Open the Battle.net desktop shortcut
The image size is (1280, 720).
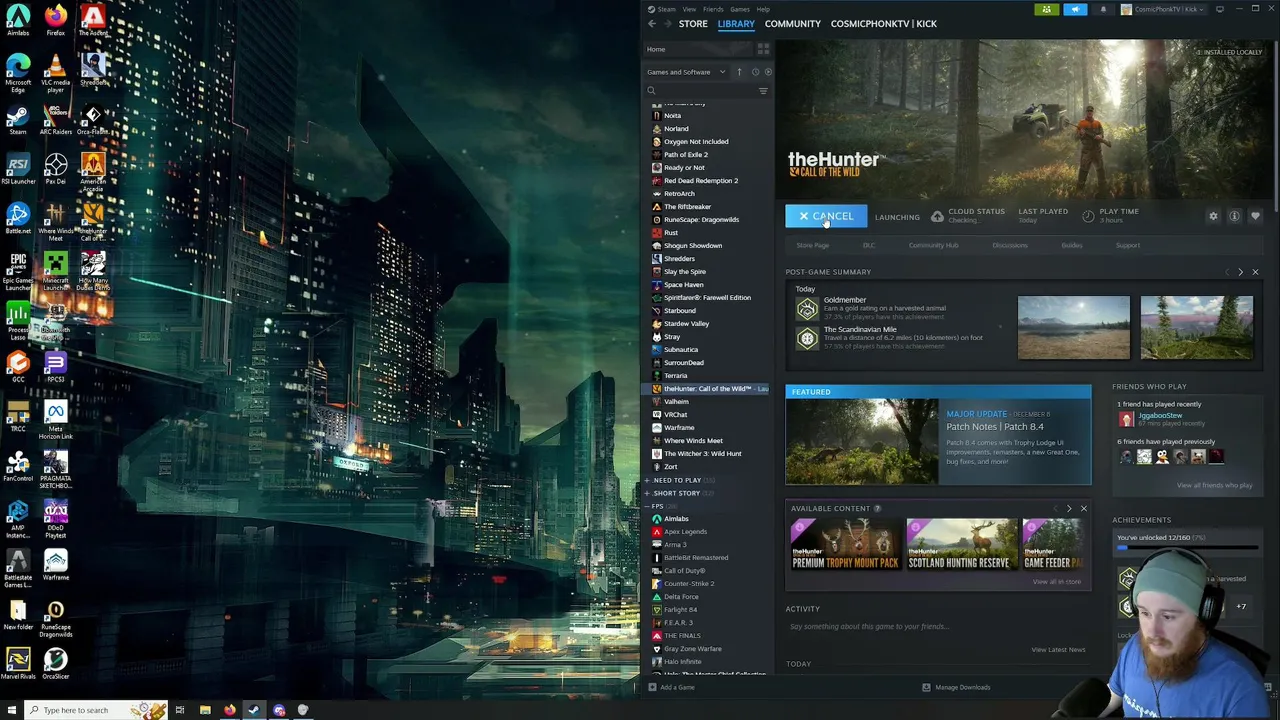18,218
